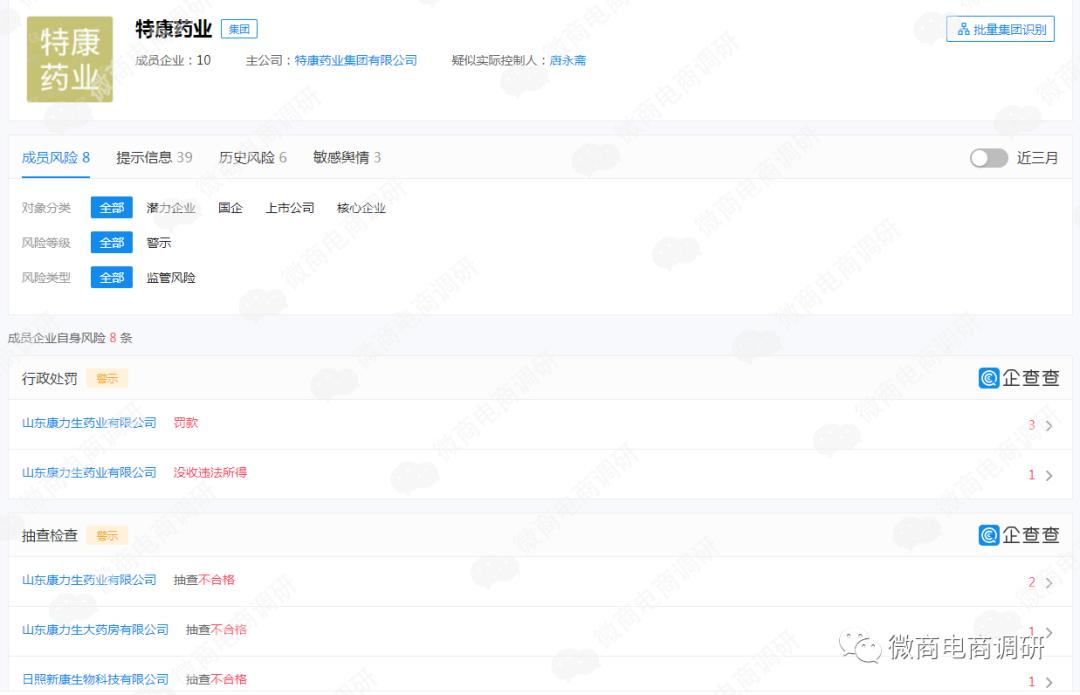Switch to the 成员风险 tab

(x=56, y=158)
